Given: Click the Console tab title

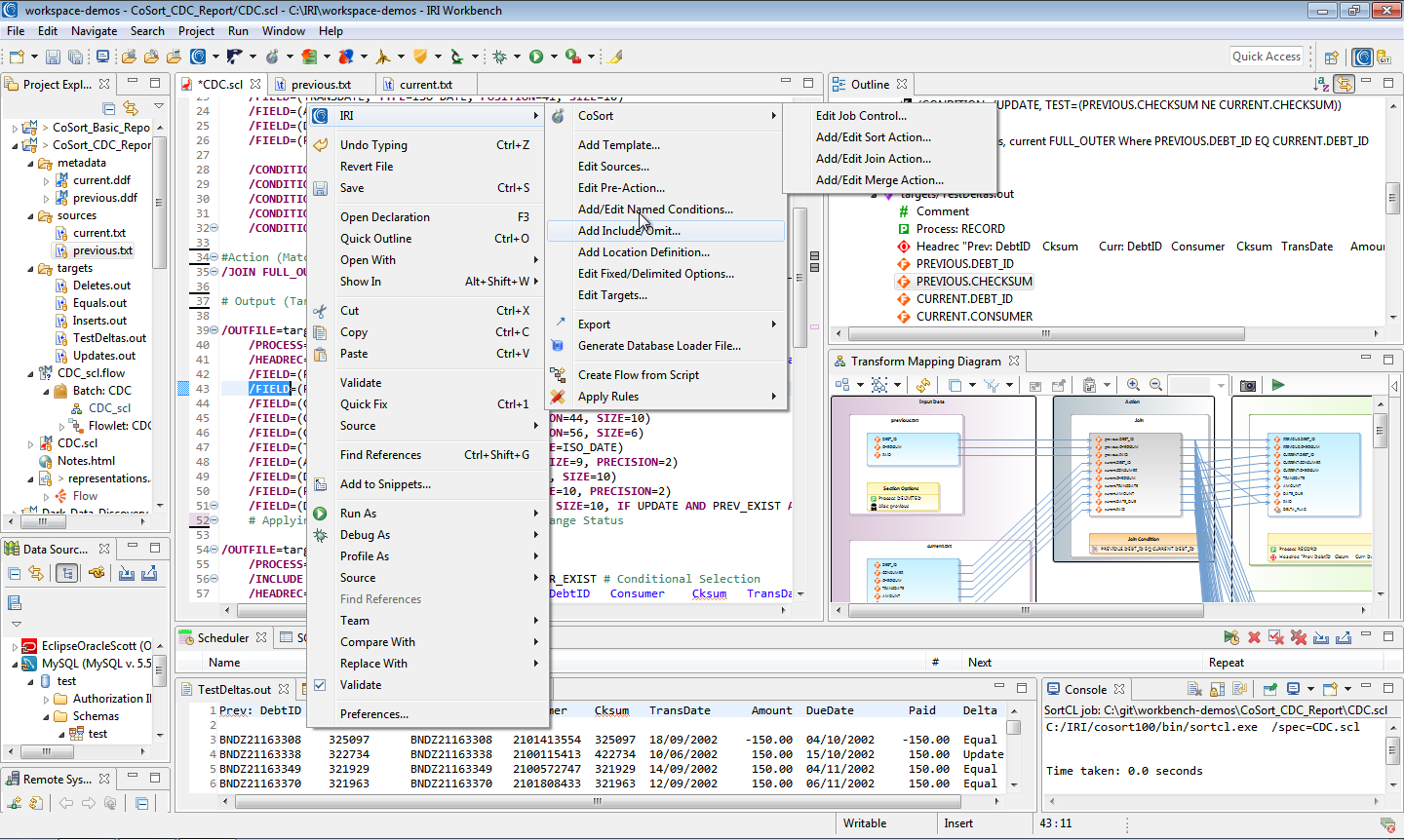Looking at the screenshot, I should point(1085,689).
